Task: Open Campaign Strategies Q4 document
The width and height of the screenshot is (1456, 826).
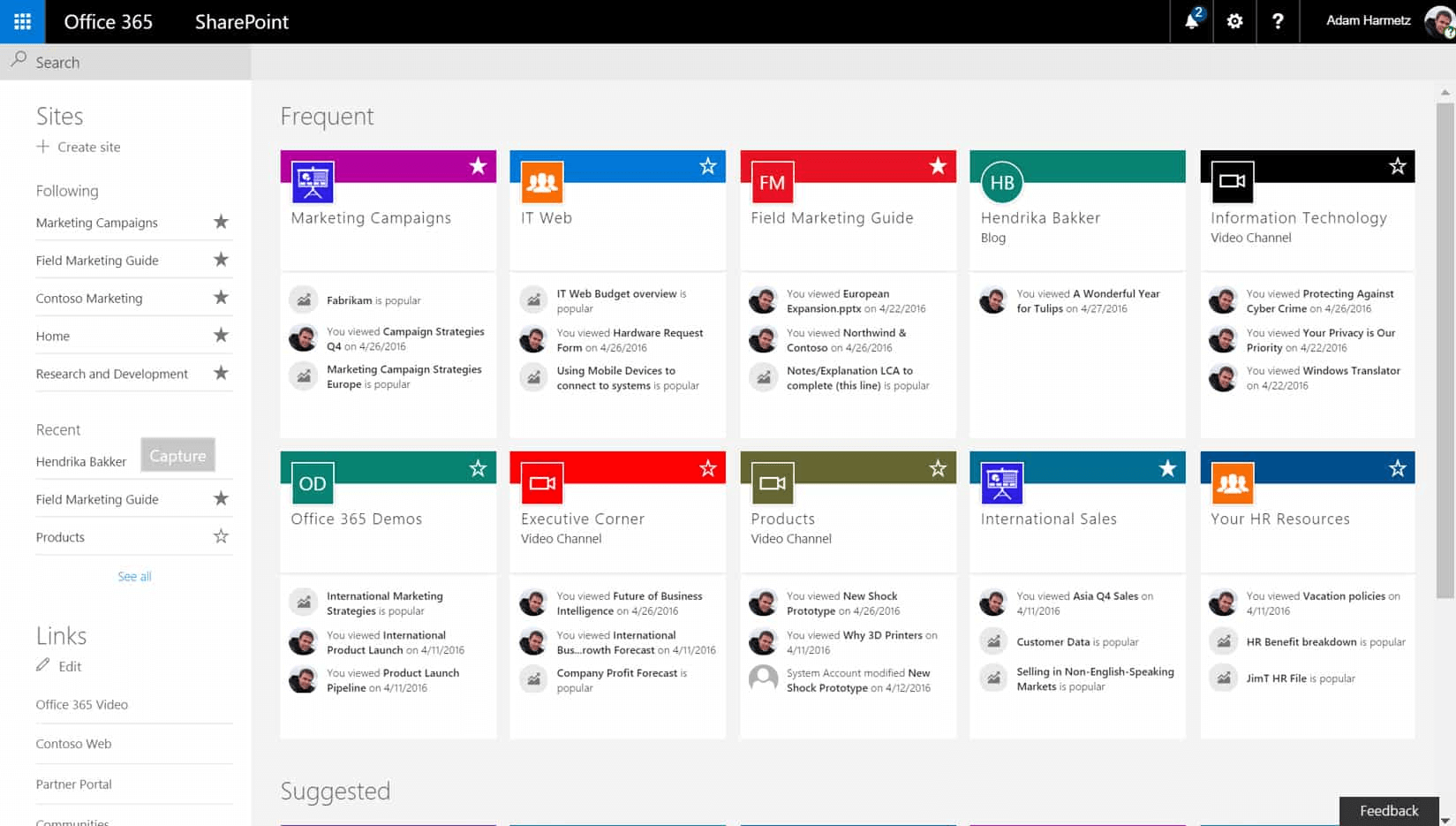Action: 405,339
